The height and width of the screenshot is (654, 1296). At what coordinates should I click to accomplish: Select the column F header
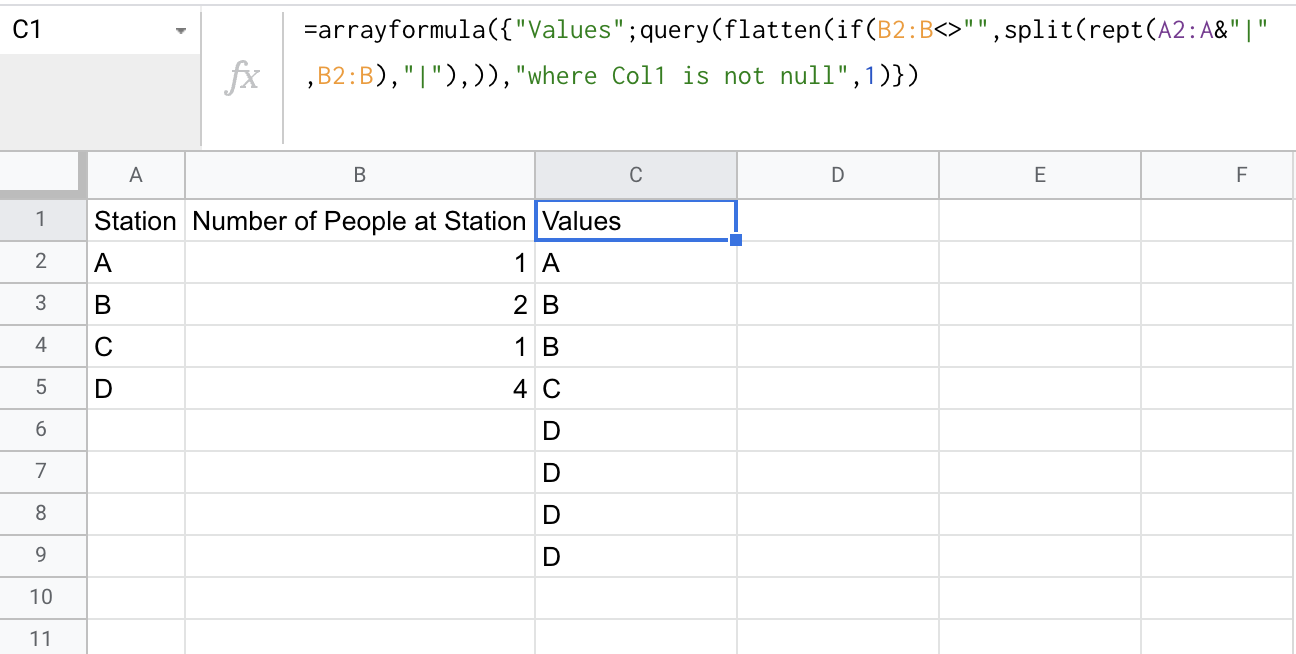pos(1219,175)
